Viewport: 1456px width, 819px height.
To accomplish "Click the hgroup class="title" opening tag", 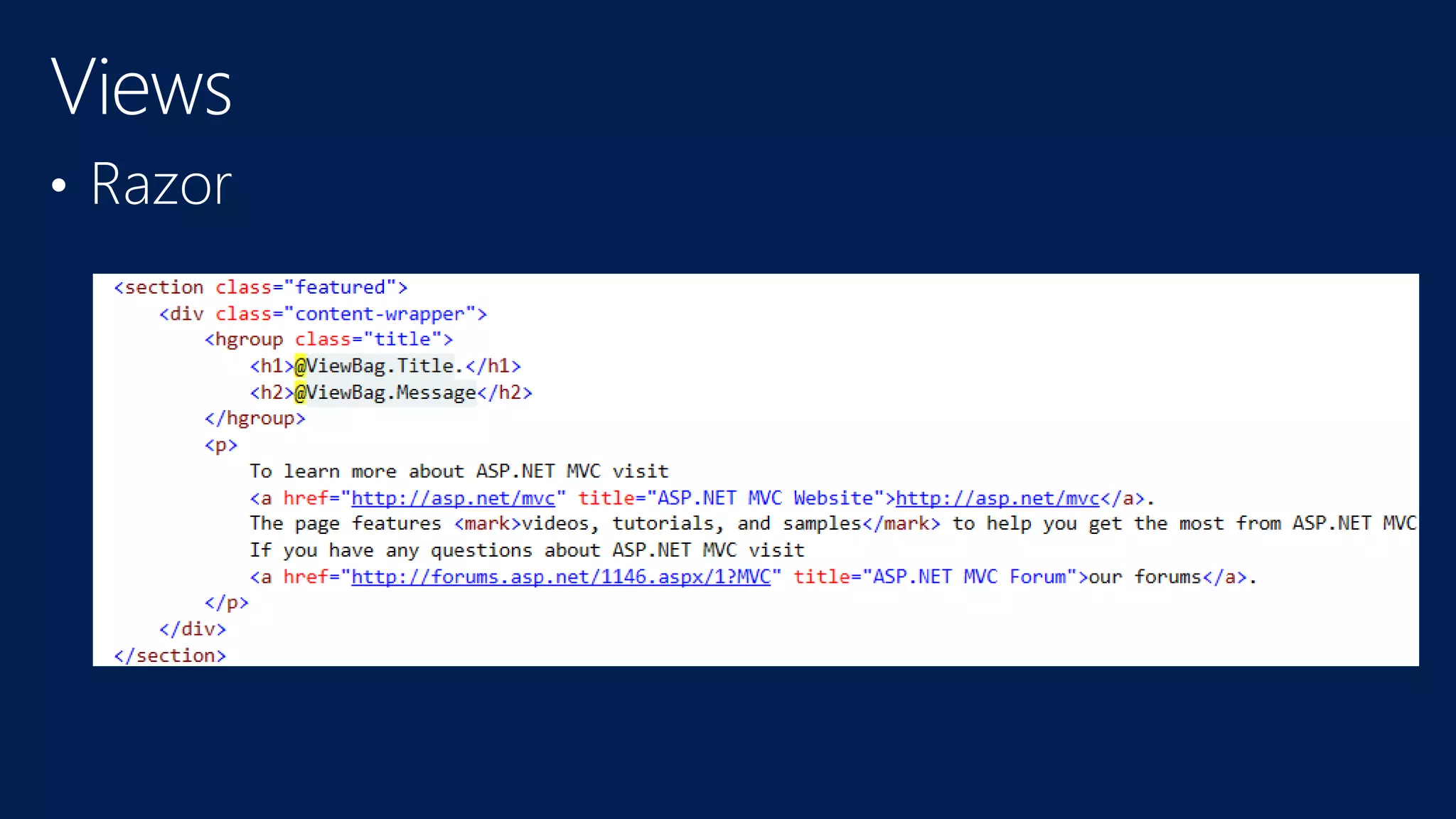I will [329, 340].
